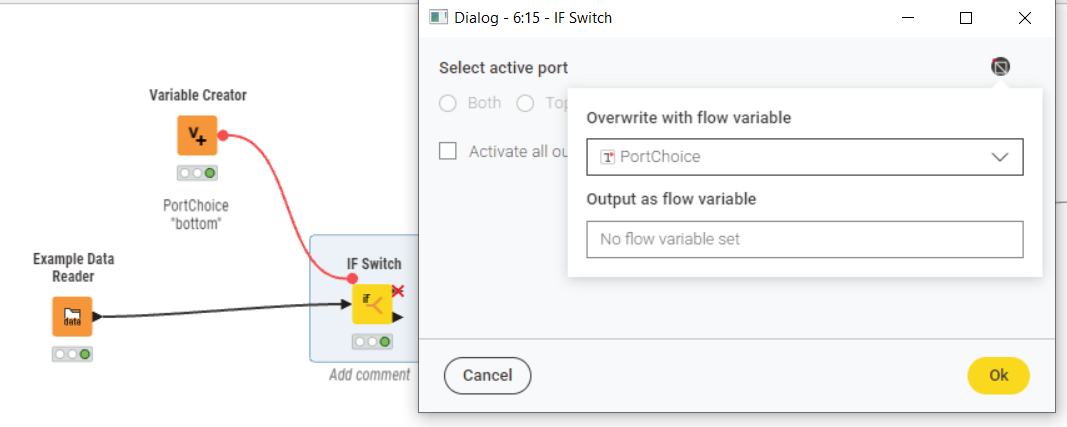Click the Output as flow variable field

point(804,239)
